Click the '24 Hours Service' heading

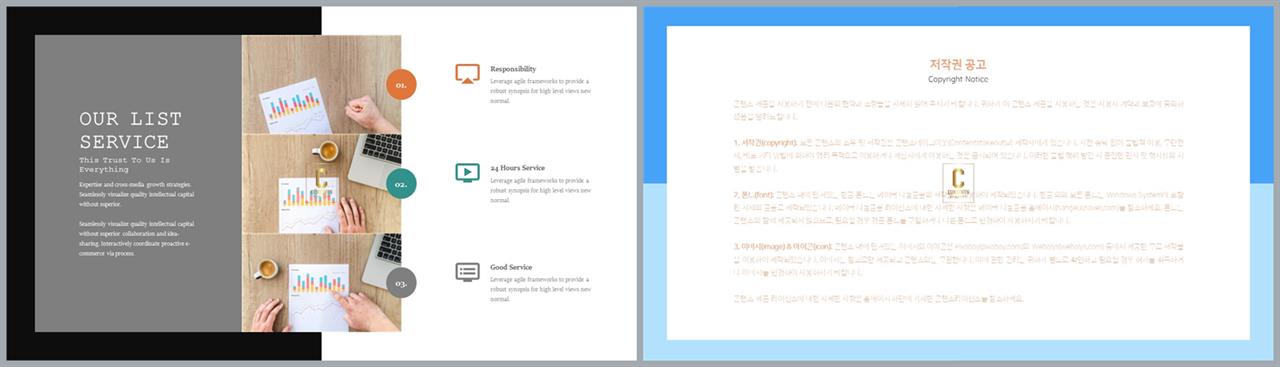518,167
